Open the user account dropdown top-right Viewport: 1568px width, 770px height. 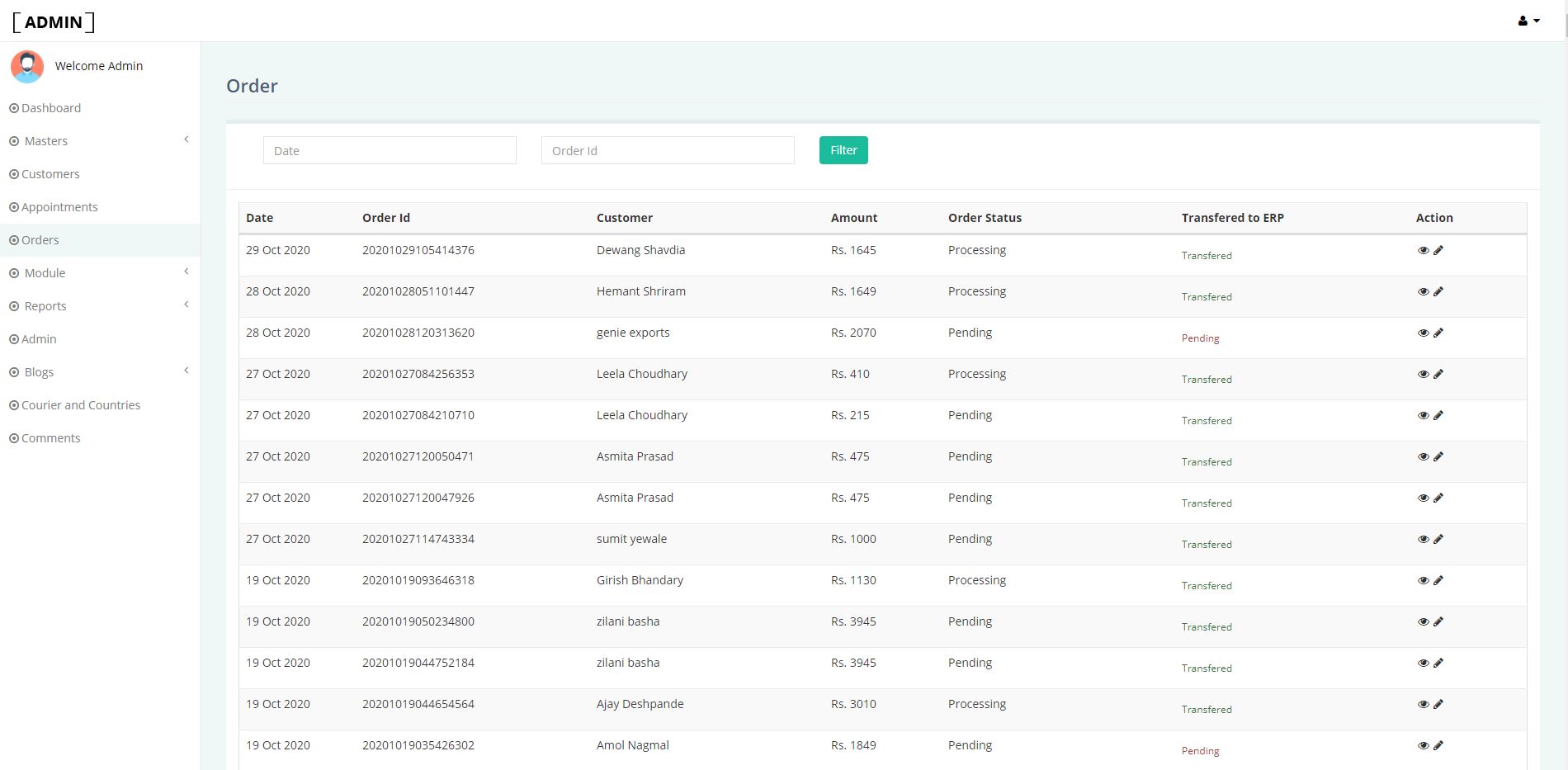click(x=1528, y=21)
